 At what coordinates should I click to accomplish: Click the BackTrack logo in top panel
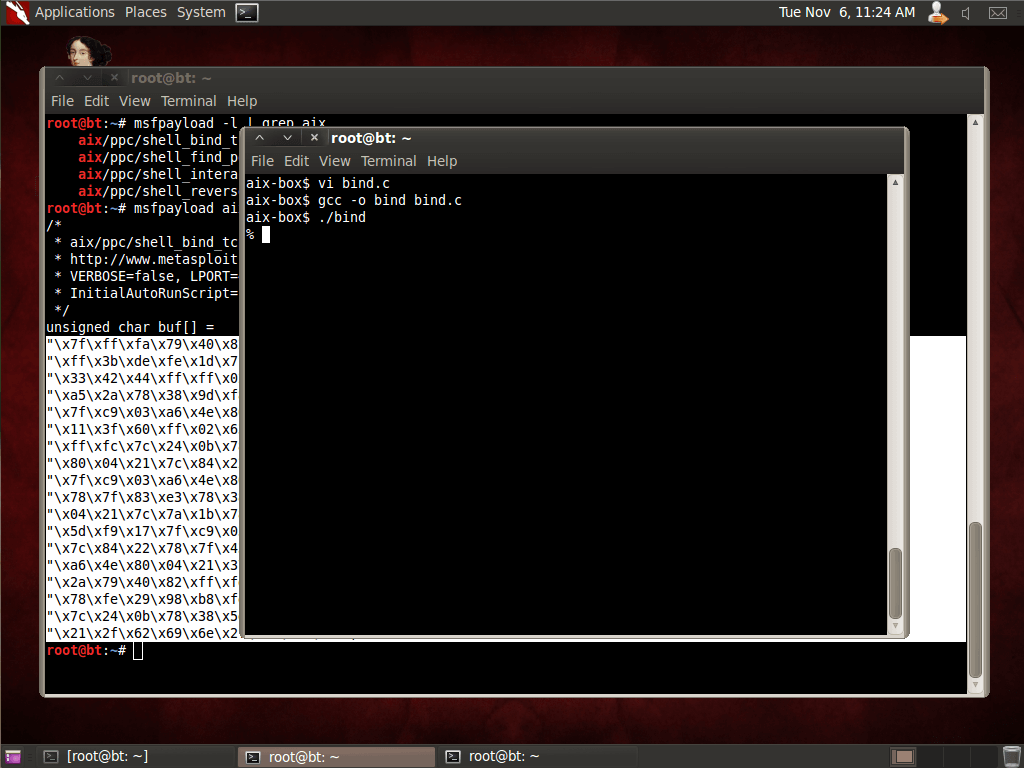tap(16, 13)
